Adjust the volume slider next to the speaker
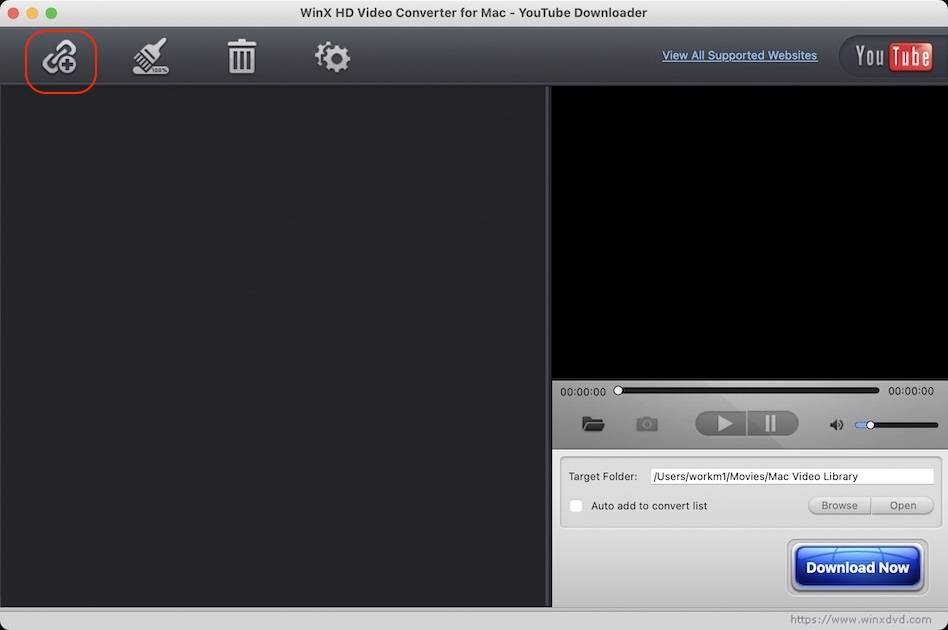The height and width of the screenshot is (630, 948). [870, 424]
